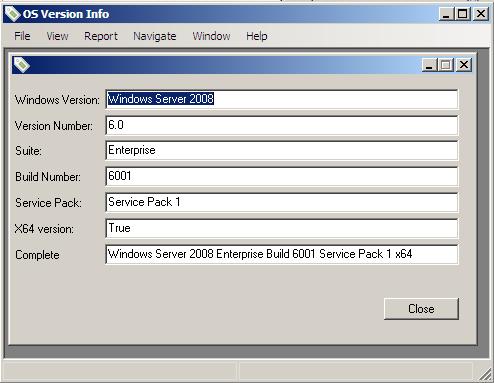Click the "X64 version:" label
Screen dimensions: 494x383
coord(44,229)
